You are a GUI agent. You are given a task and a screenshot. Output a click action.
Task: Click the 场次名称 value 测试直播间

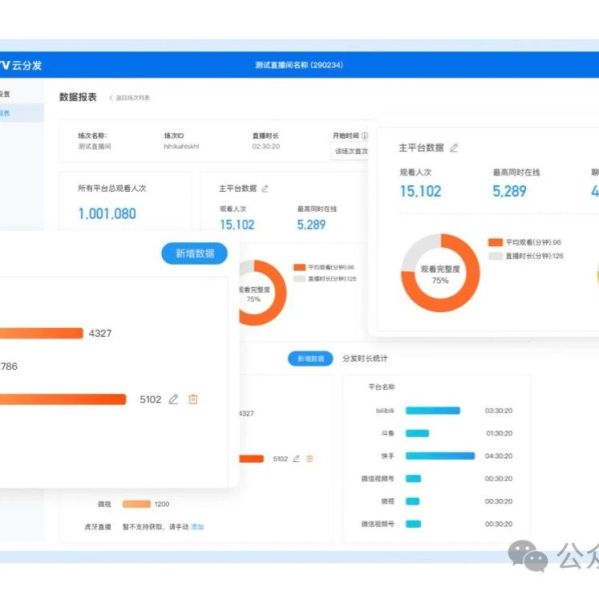click(x=95, y=147)
